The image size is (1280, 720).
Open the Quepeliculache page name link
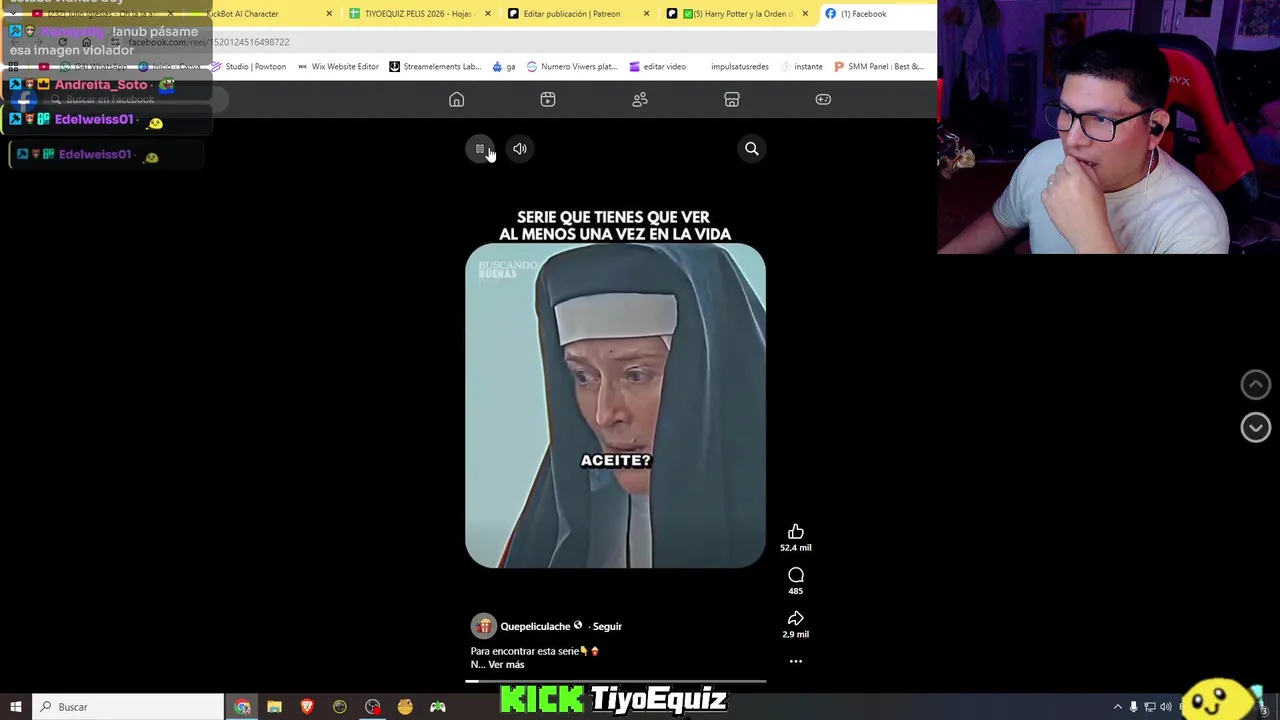(x=535, y=626)
